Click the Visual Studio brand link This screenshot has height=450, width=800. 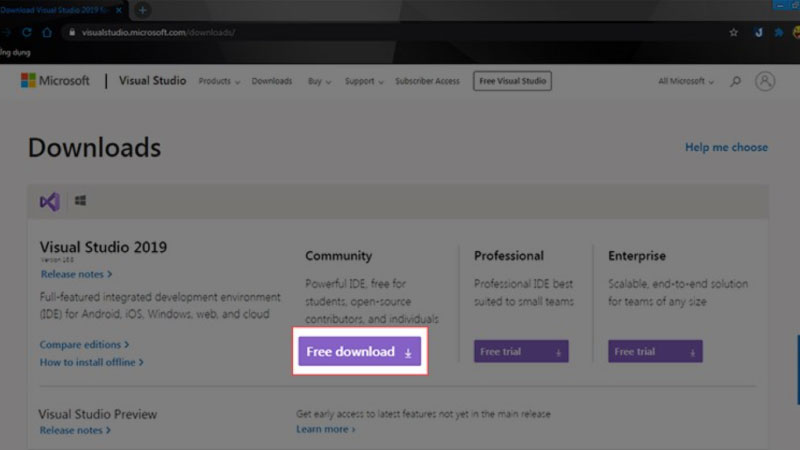[x=153, y=81]
